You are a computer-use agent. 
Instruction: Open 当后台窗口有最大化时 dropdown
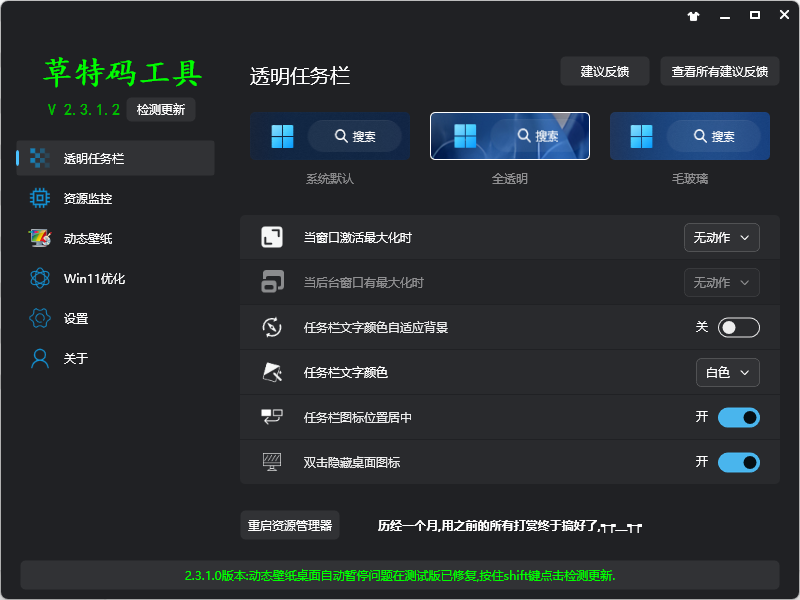[x=721, y=282]
